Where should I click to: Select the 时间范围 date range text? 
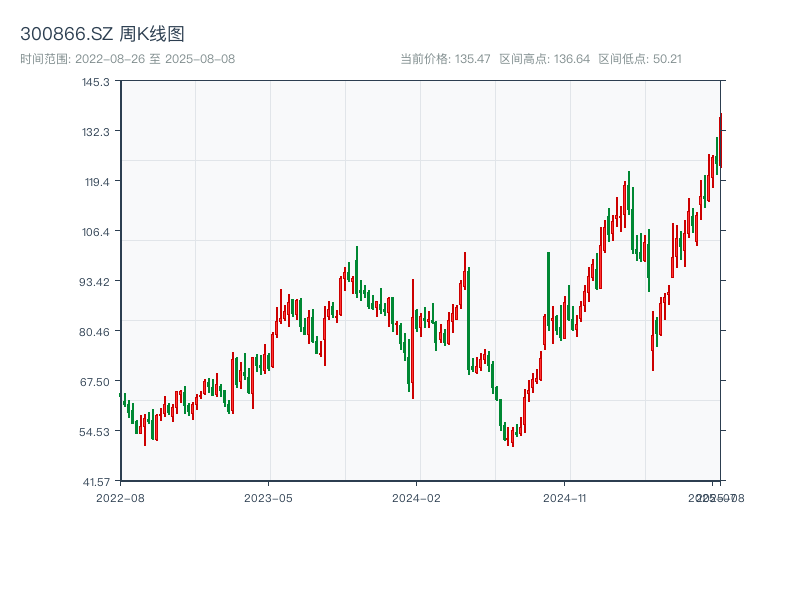click(x=127, y=59)
